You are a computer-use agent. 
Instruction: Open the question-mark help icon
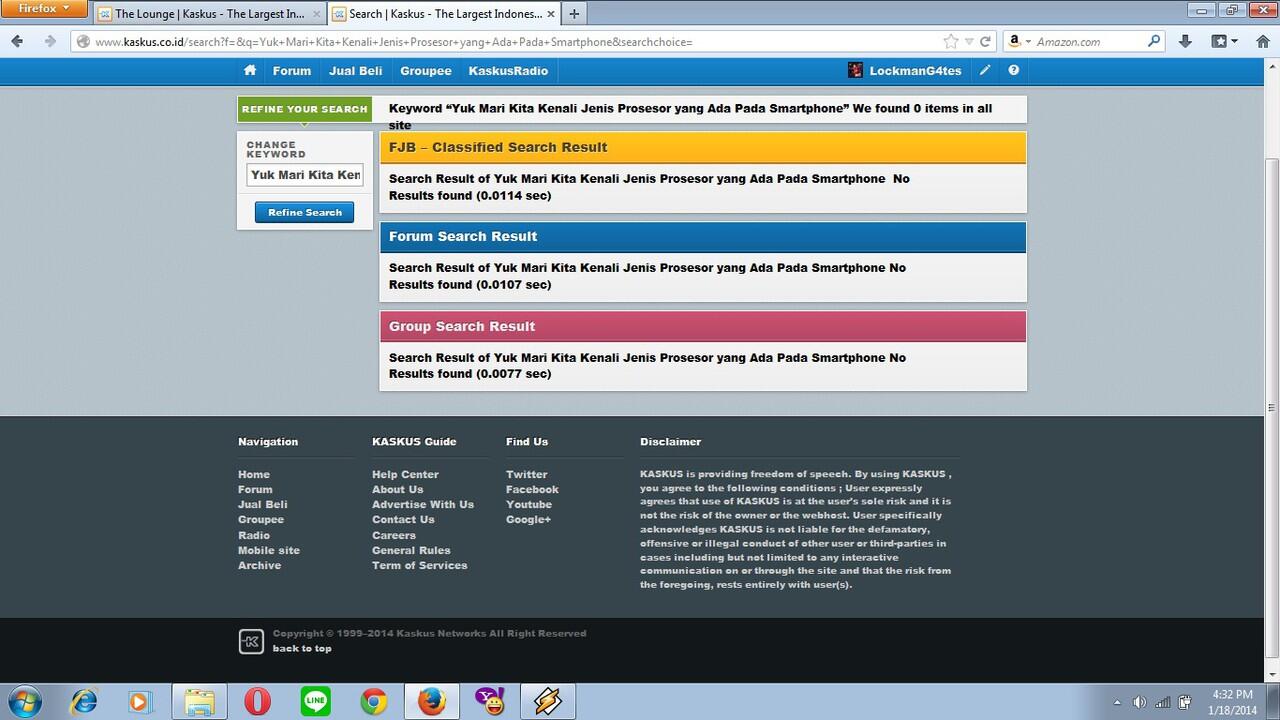[1014, 70]
